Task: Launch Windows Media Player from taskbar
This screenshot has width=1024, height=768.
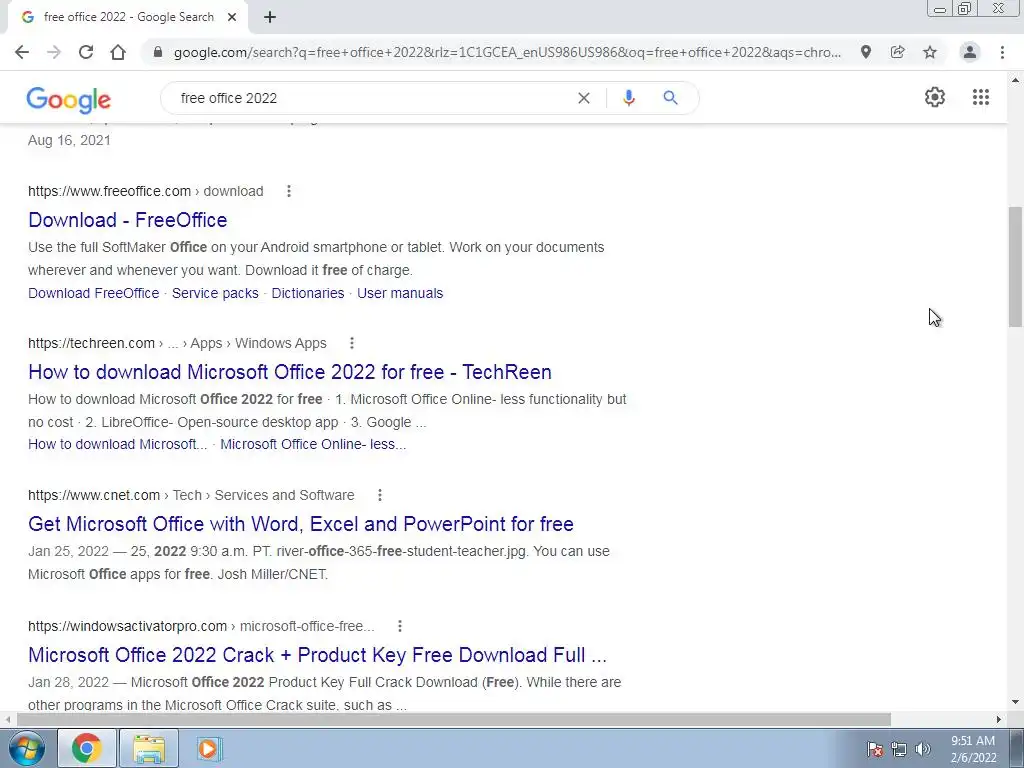Action: 209,748
